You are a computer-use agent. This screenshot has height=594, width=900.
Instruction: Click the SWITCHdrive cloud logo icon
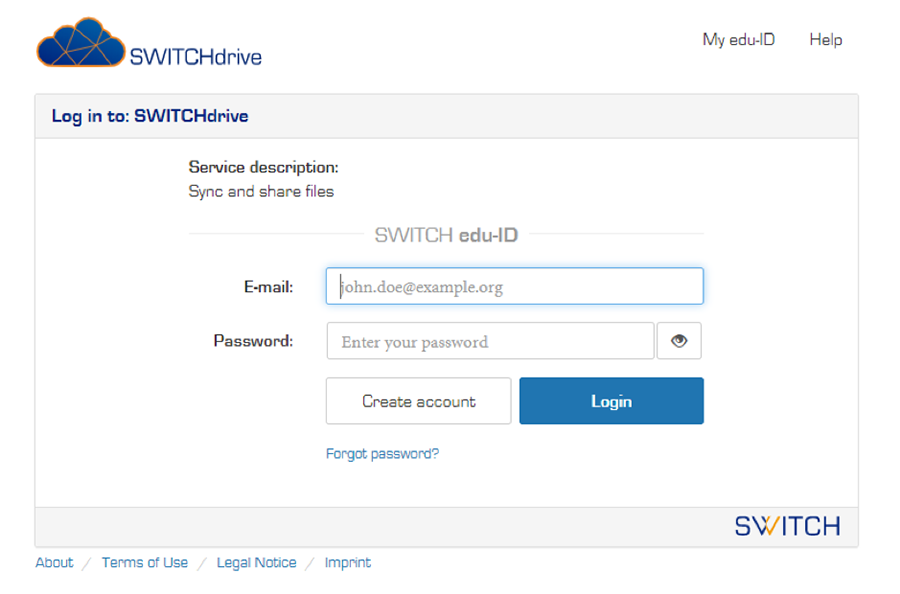pos(82,43)
